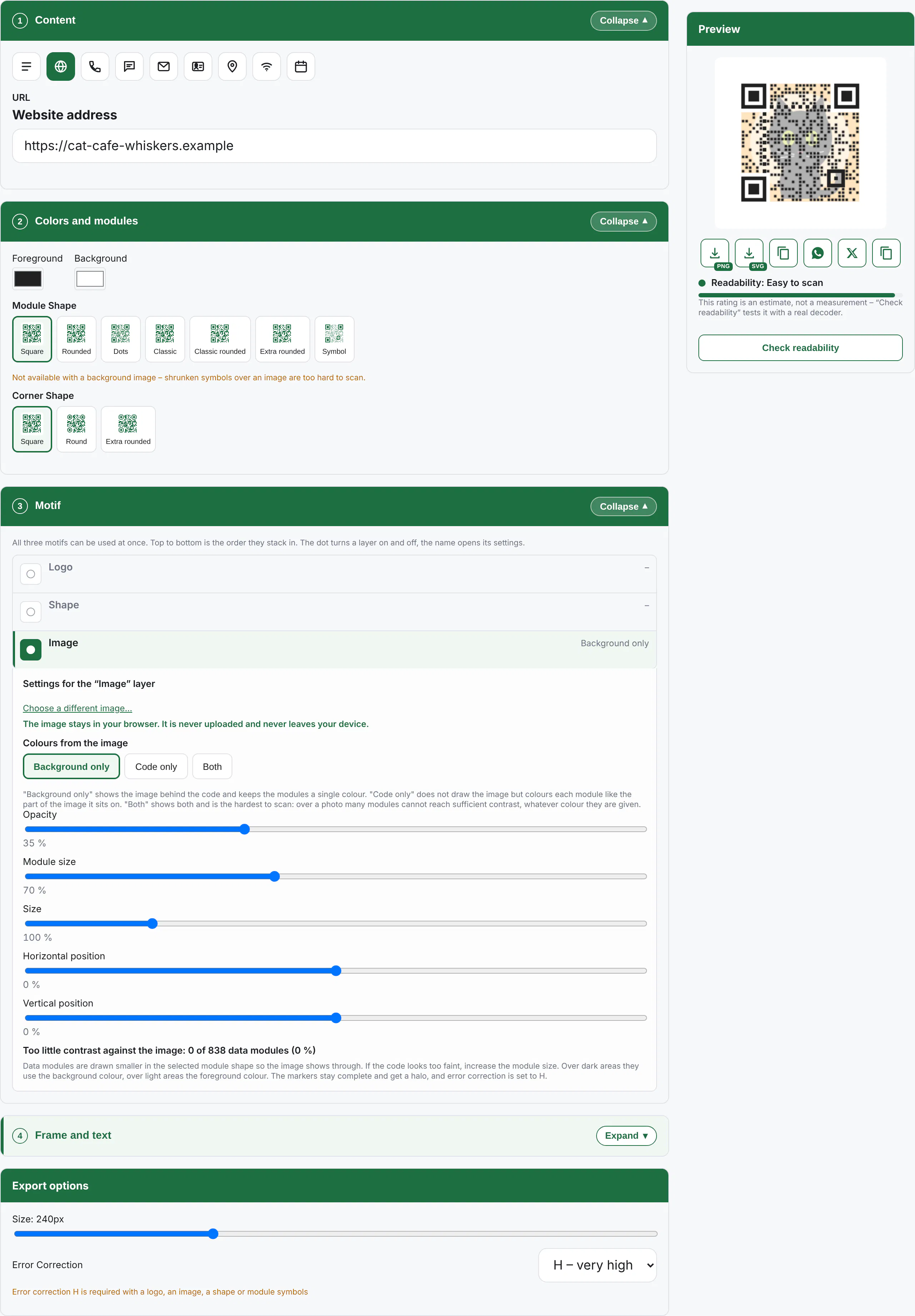Select the Symbol module shape
This screenshot has height=1316, width=915.
coord(334,339)
